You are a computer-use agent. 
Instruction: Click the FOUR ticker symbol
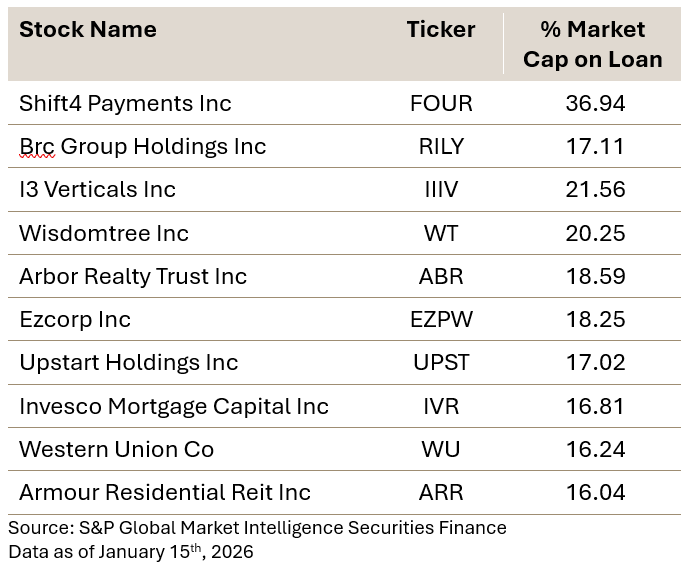coord(441,103)
